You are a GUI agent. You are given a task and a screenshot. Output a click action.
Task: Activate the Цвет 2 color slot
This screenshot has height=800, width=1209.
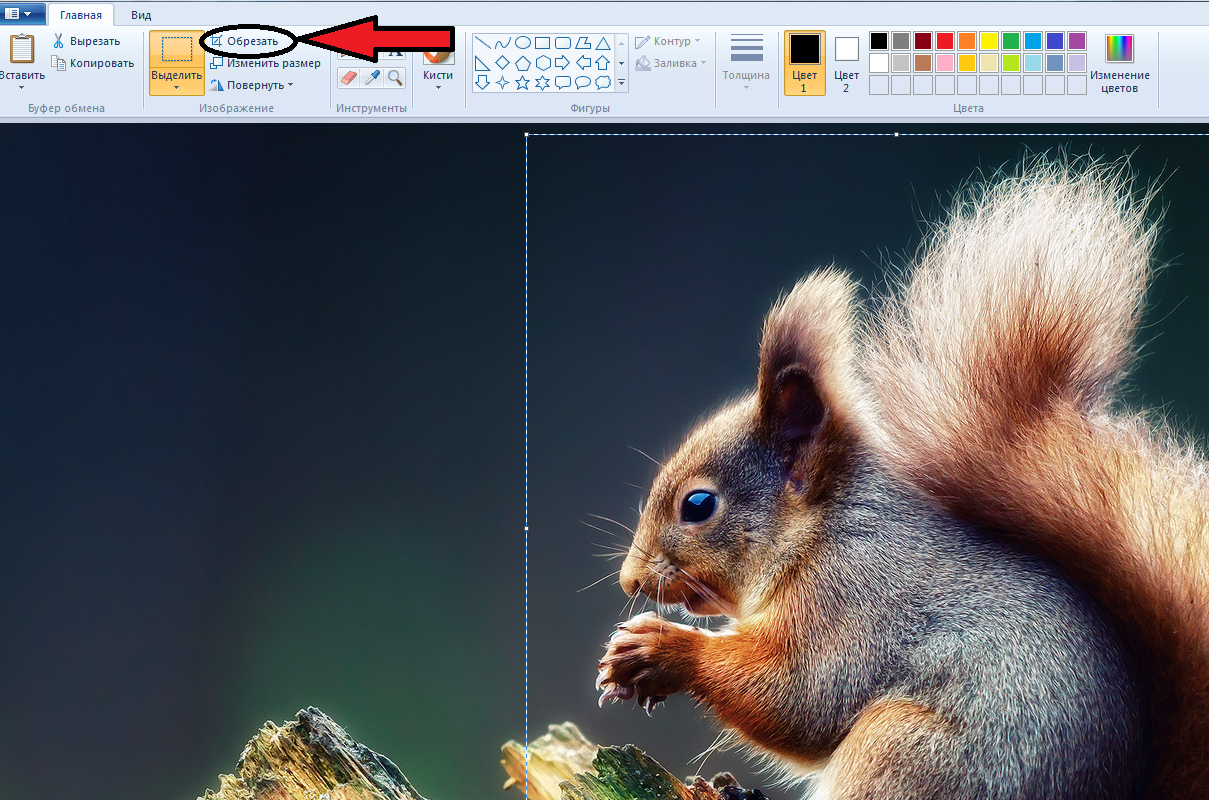point(846,61)
